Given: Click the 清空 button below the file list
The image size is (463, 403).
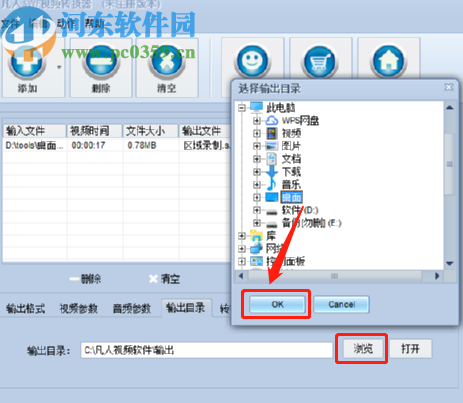Looking at the screenshot, I should tap(164, 279).
